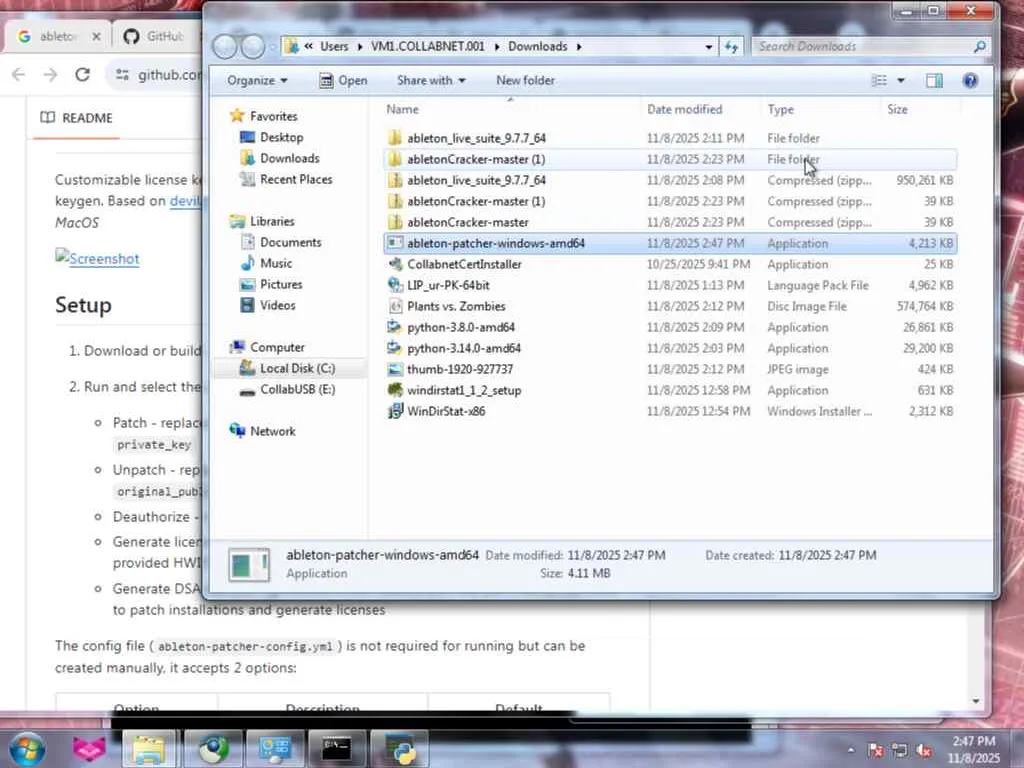Select the thumb-1920-927737 JPEG image
Viewport: 1024px width, 768px height.
pyautogui.click(x=670, y=369)
